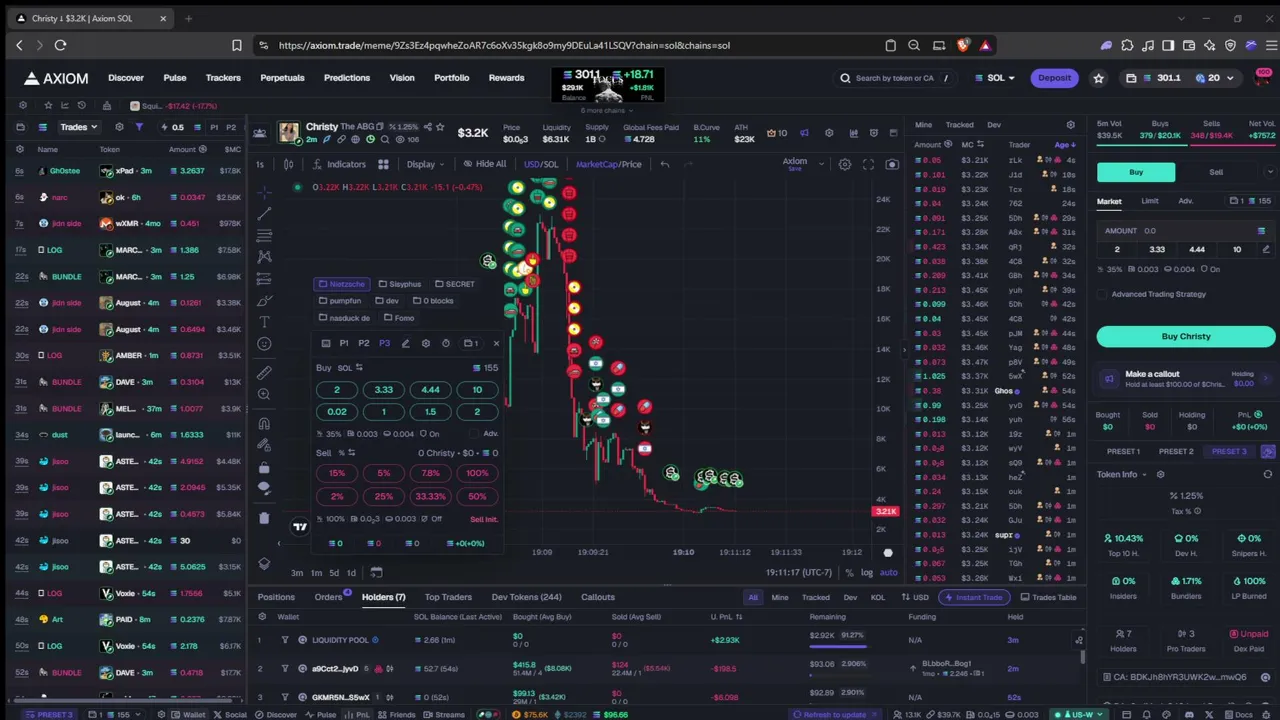The height and width of the screenshot is (720, 1280).
Task: Click the Deposit button
Action: coord(1054,78)
